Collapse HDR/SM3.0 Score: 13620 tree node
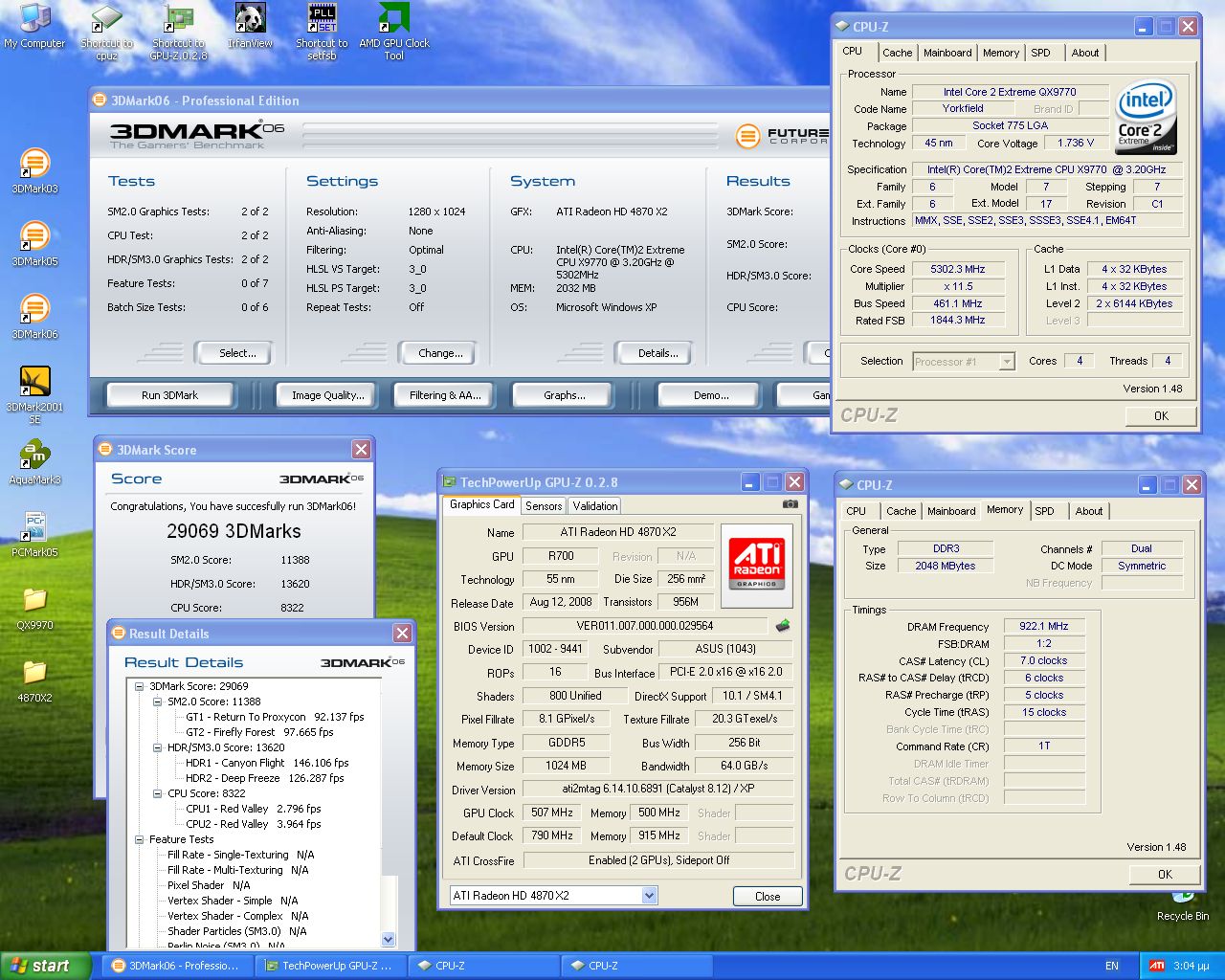The image size is (1225, 980). point(158,747)
